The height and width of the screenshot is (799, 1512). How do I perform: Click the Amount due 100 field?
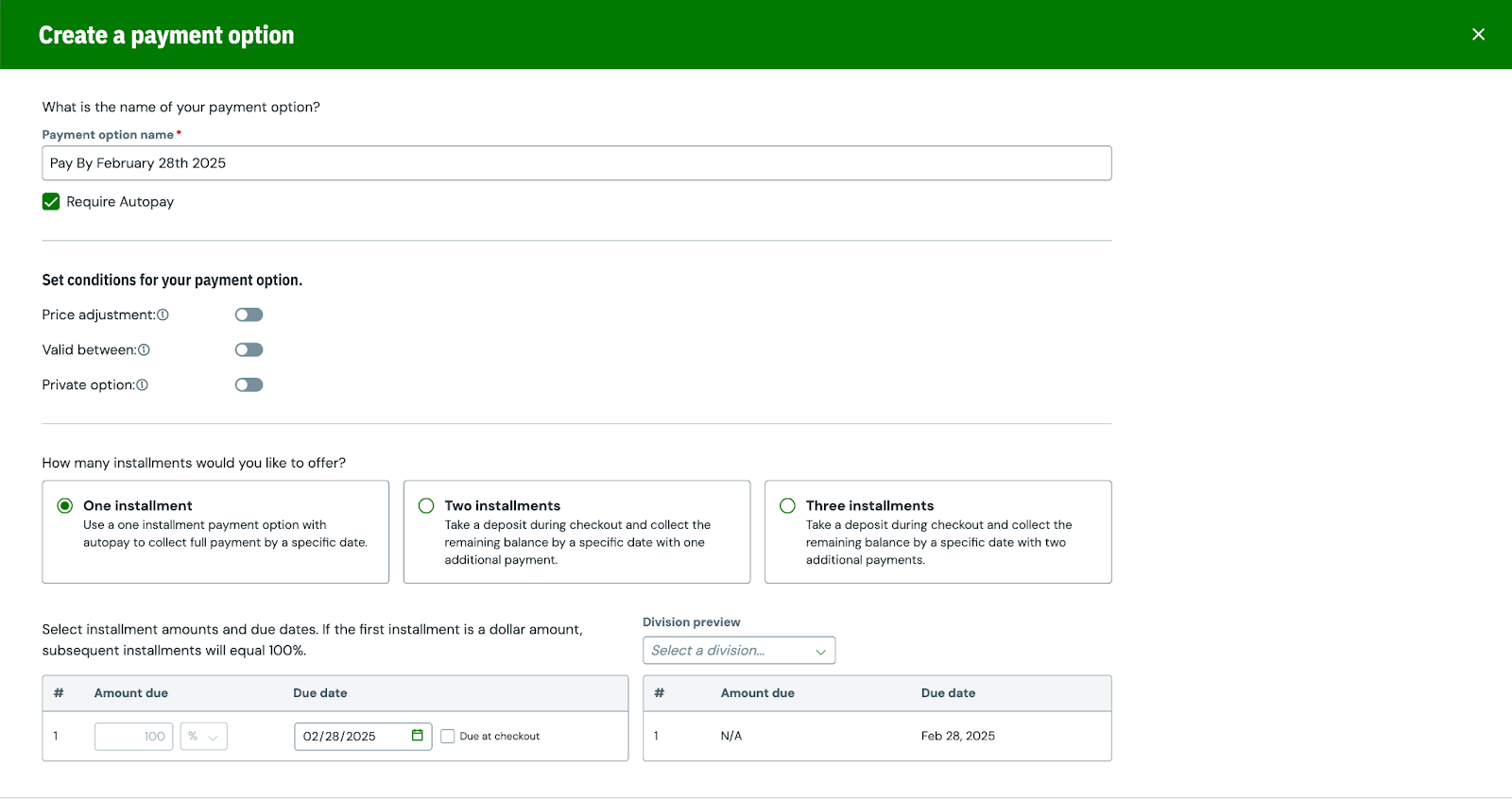click(x=134, y=737)
